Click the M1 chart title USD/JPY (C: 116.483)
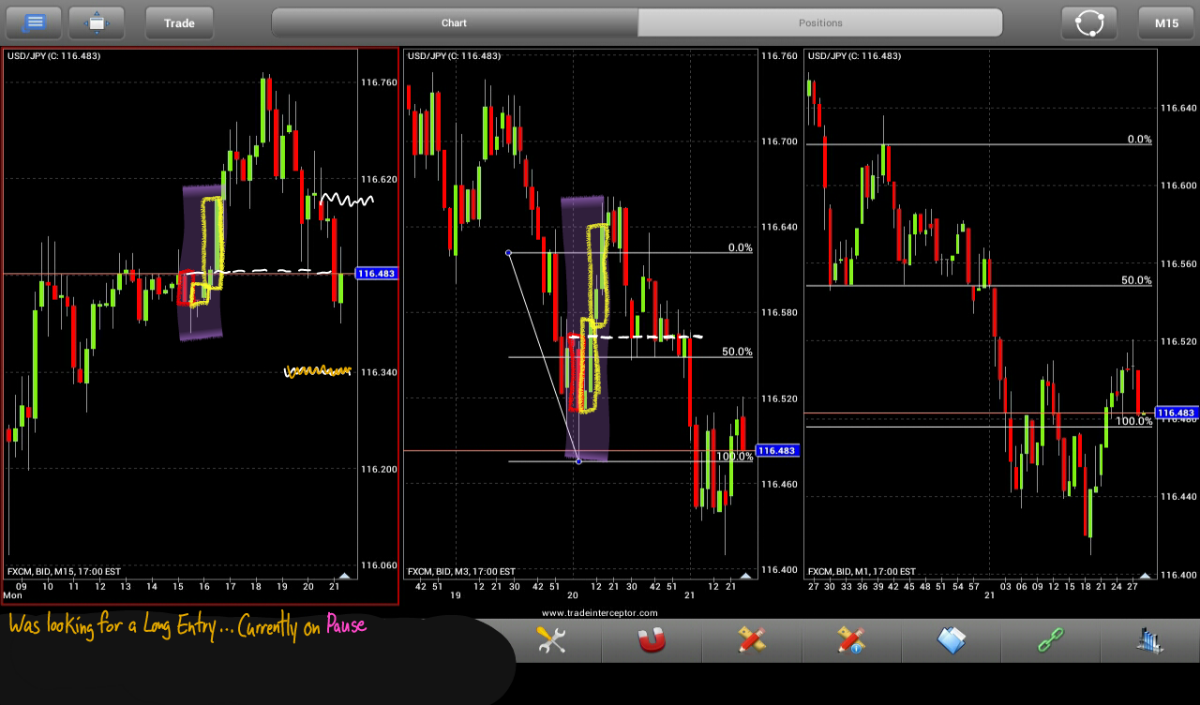Image resolution: width=1200 pixels, height=705 pixels. [853, 56]
